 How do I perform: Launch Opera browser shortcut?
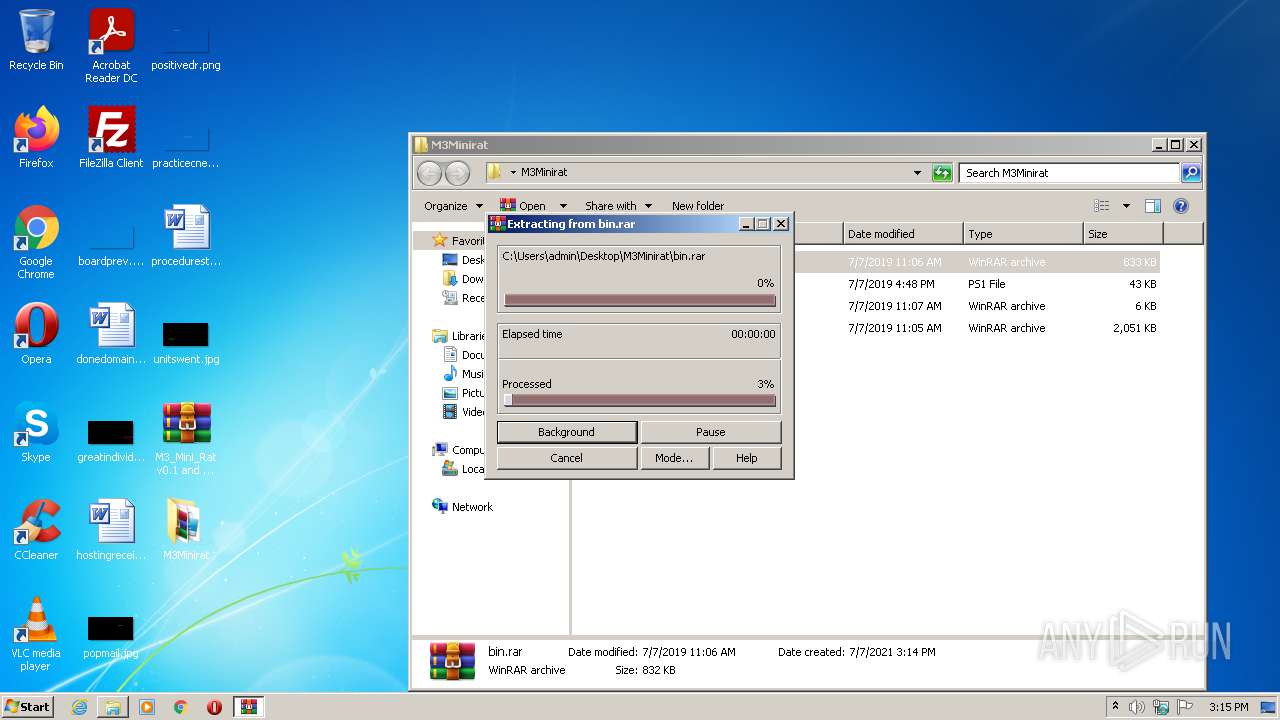click(36, 334)
